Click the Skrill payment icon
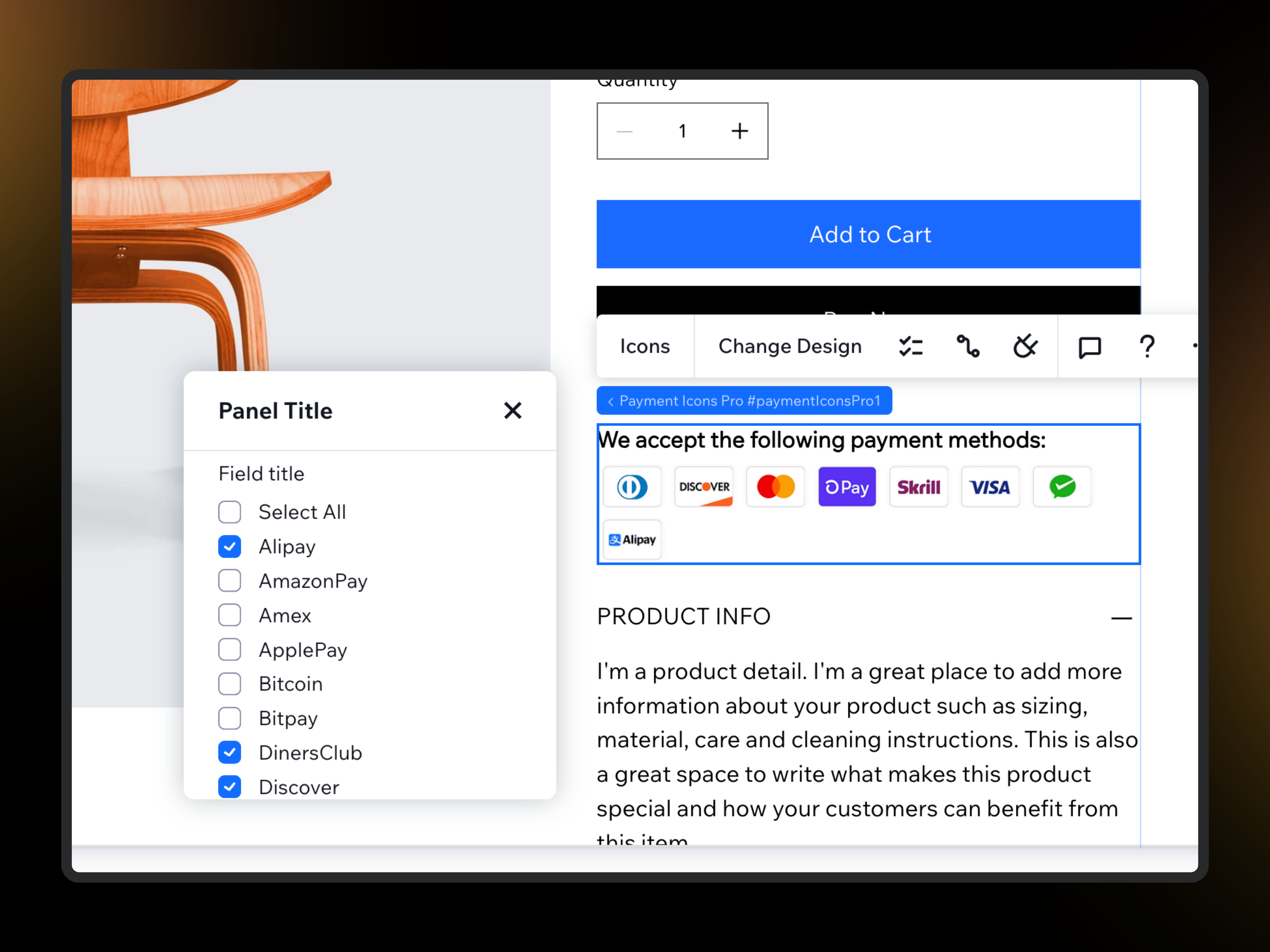 tap(919, 487)
